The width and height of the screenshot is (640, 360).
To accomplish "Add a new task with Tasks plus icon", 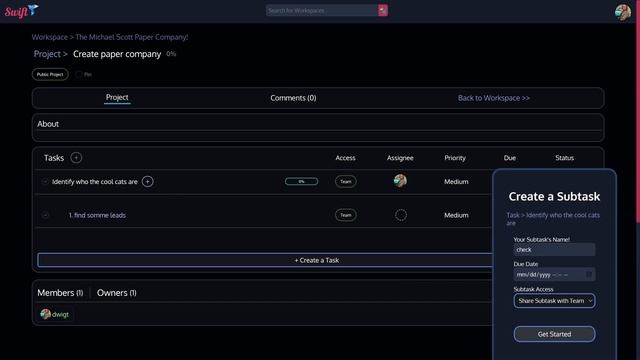I will (x=76, y=158).
